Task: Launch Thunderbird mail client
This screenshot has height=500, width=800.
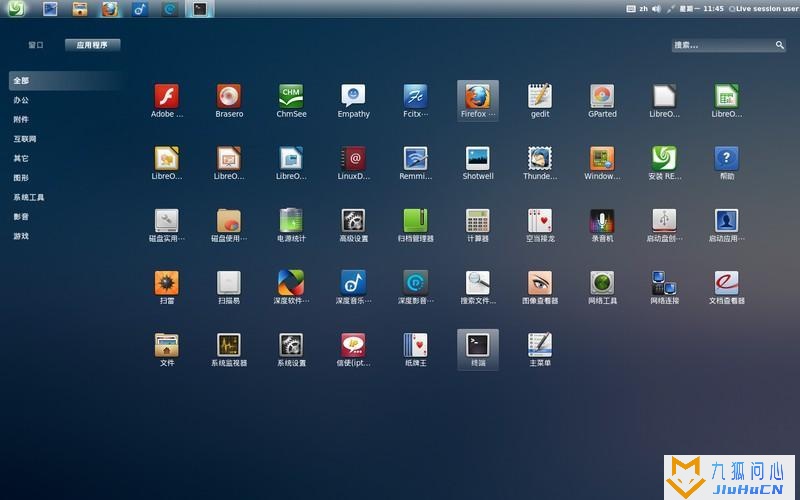Action: click(540, 163)
